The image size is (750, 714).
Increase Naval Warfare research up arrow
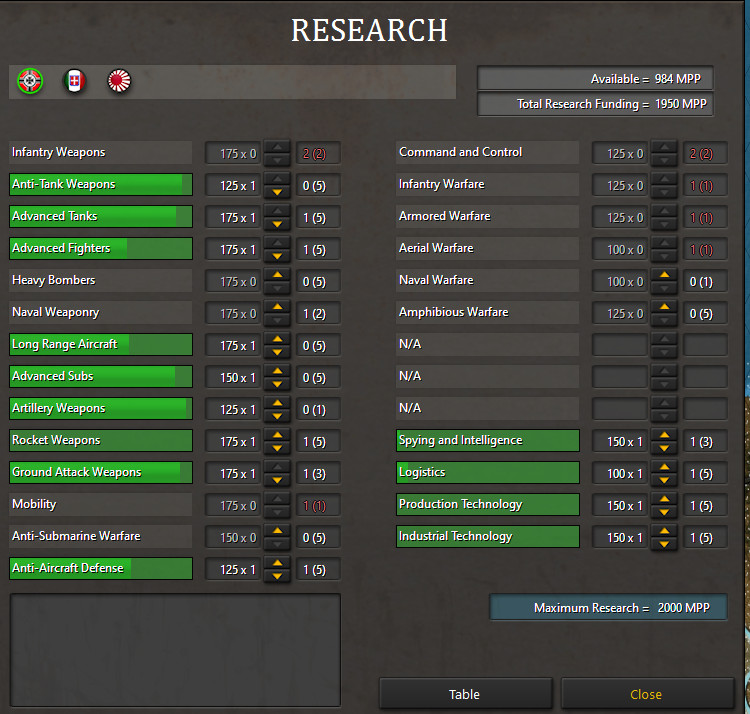point(664,275)
